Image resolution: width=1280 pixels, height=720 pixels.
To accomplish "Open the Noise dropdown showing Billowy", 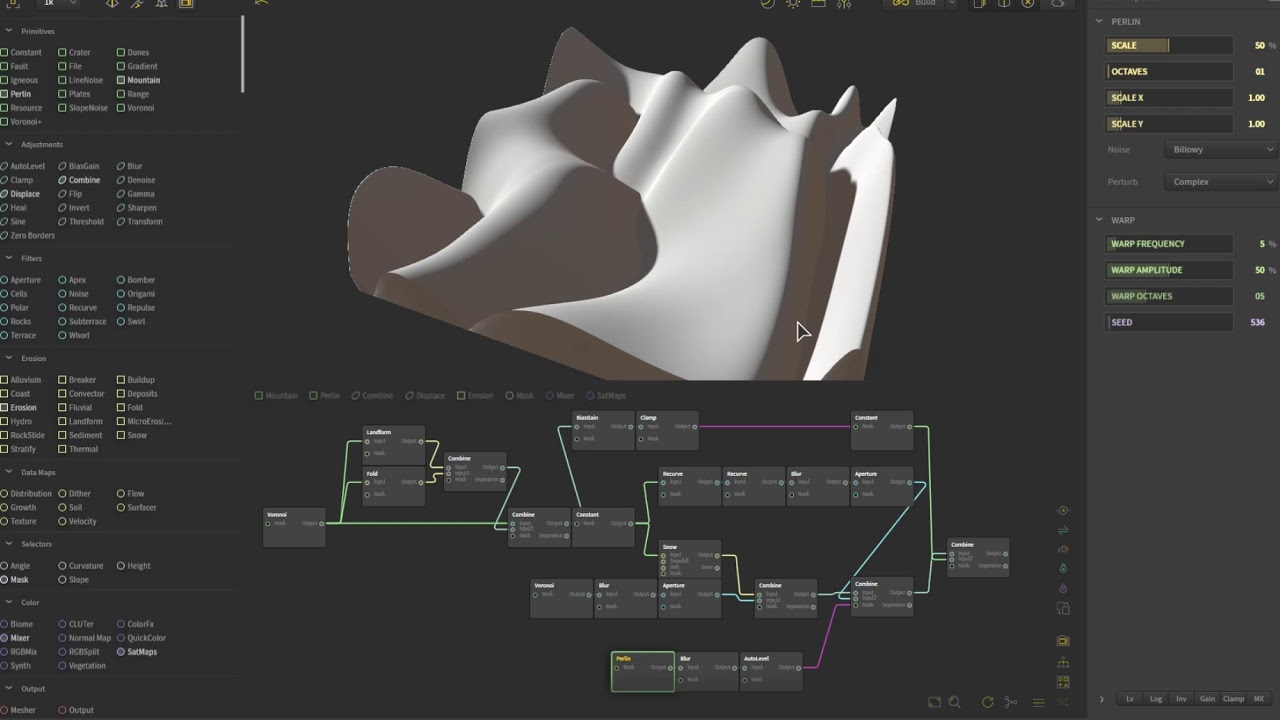I will (x=1221, y=150).
